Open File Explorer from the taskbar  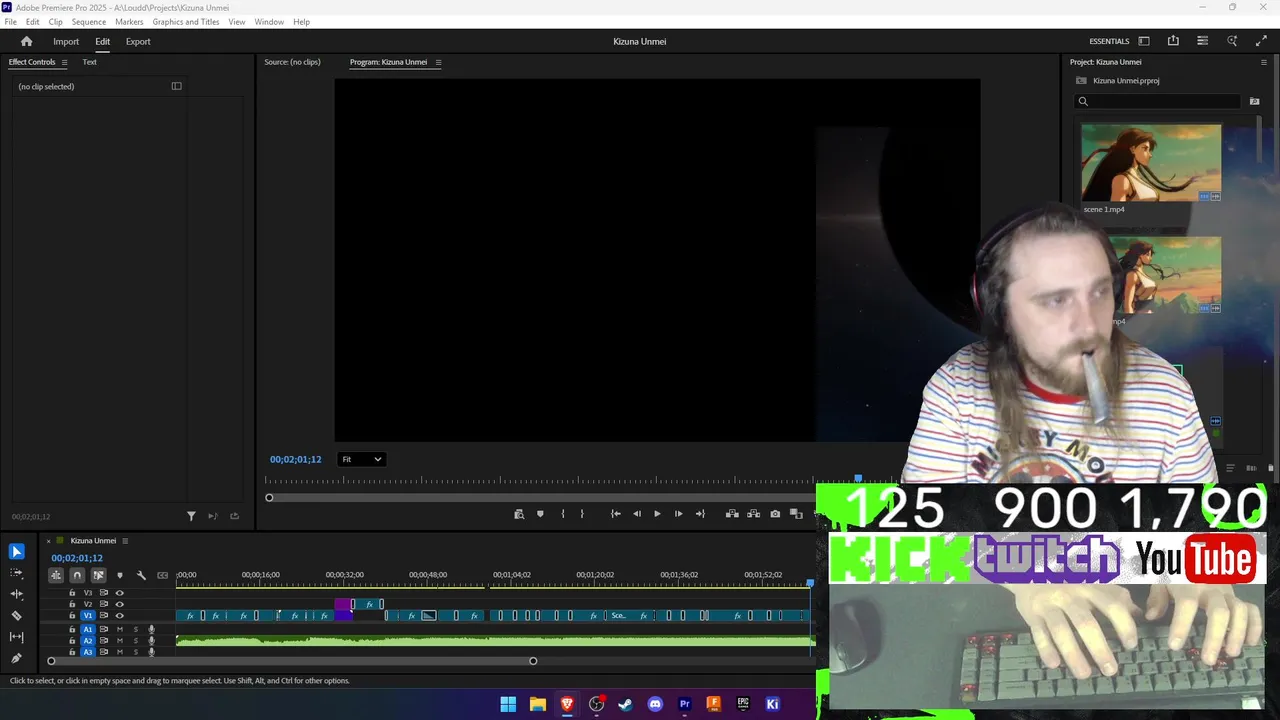click(x=537, y=704)
